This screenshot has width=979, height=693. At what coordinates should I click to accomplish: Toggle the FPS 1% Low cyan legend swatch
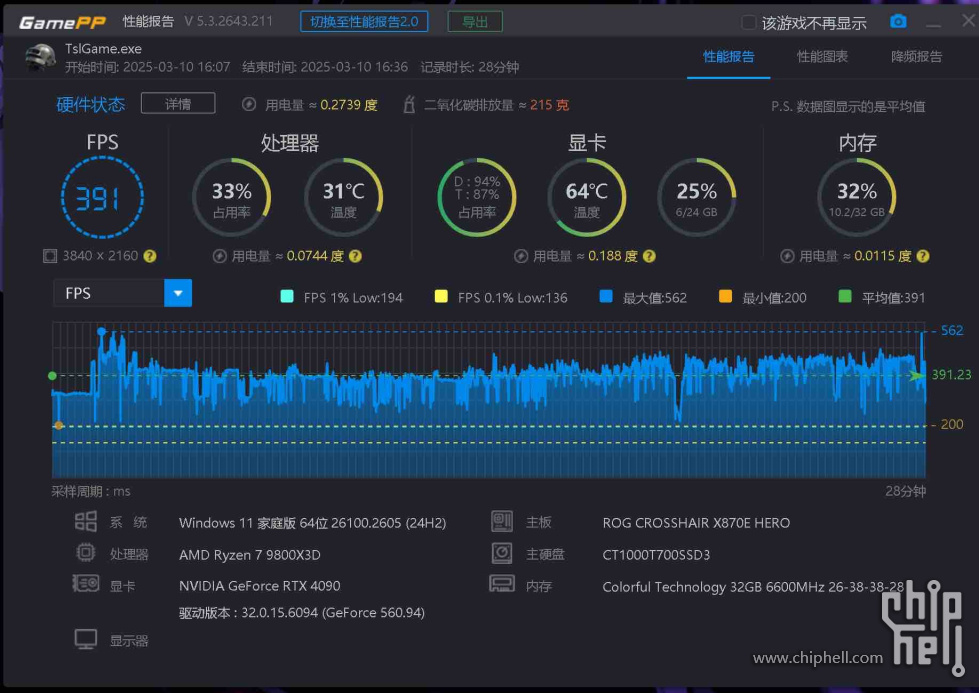(x=287, y=297)
